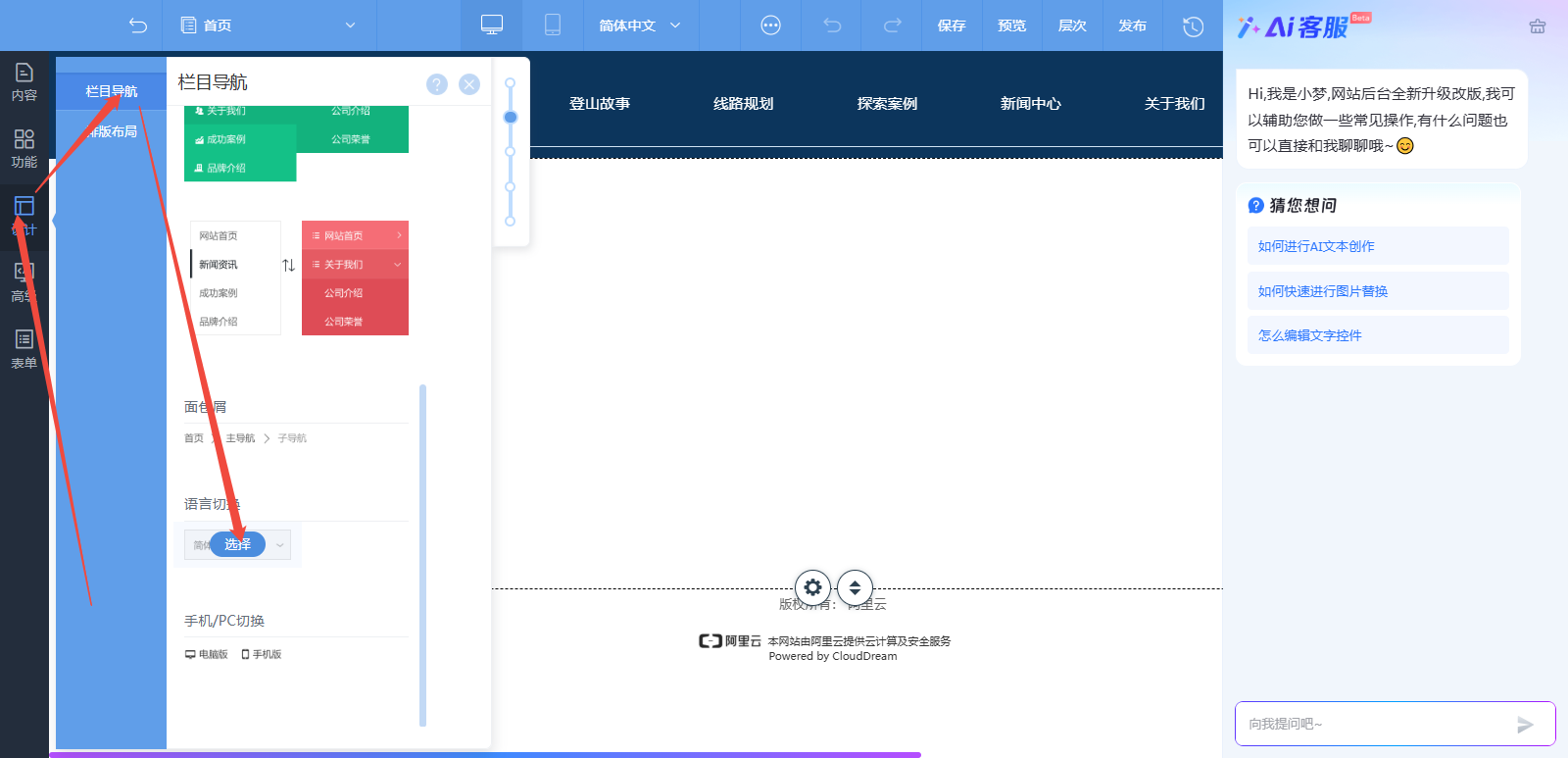Expand the language switch dropdown arrow
1568x758 pixels.
point(279,545)
